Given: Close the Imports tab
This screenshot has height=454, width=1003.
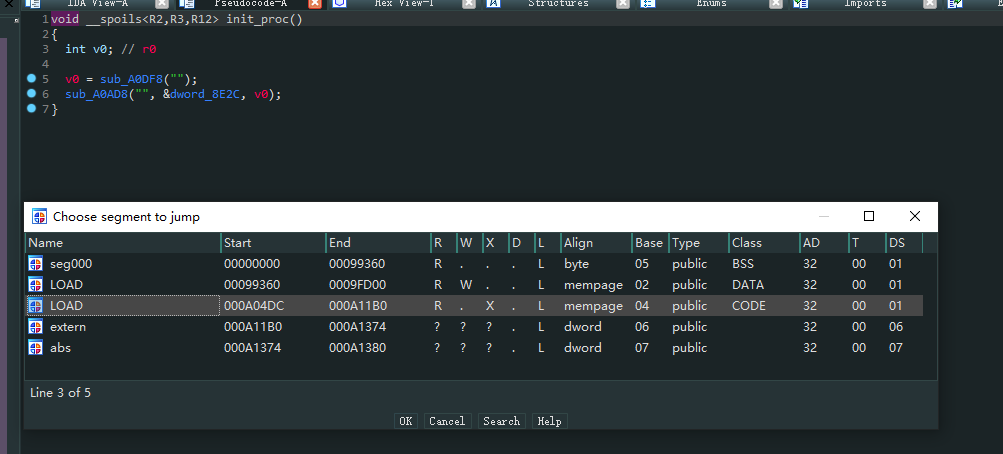Looking at the screenshot, I should pos(929,3).
